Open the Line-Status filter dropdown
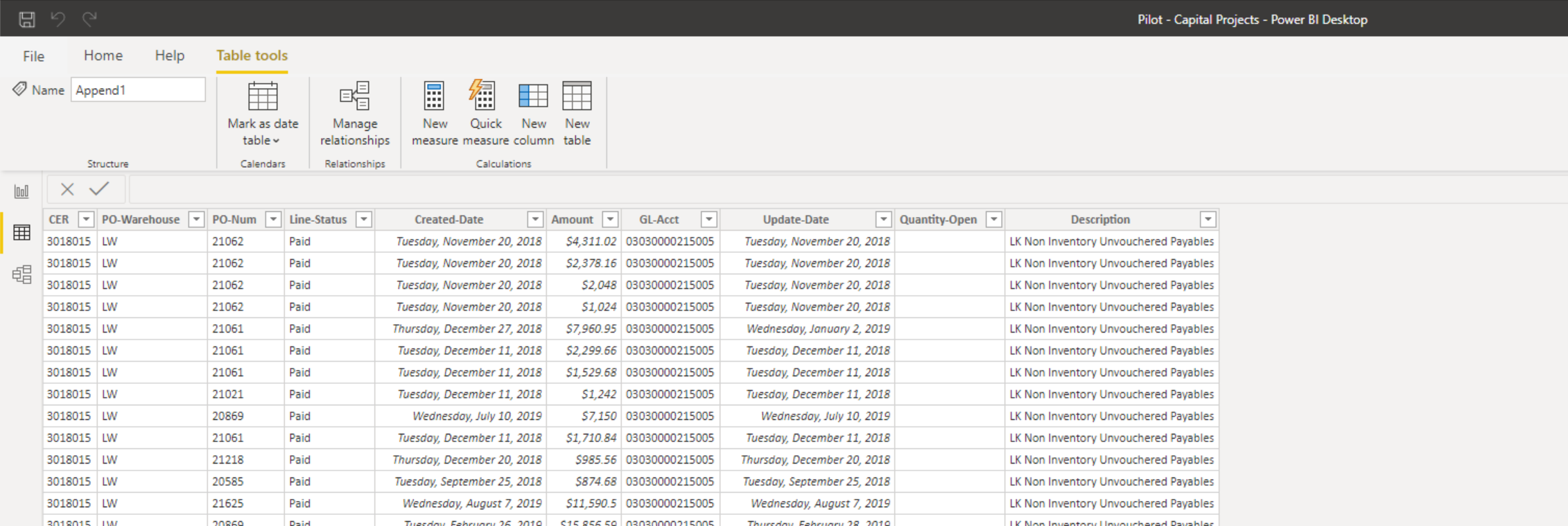Image resolution: width=1568 pixels, height=526 pixels. [x=364, y=220]
